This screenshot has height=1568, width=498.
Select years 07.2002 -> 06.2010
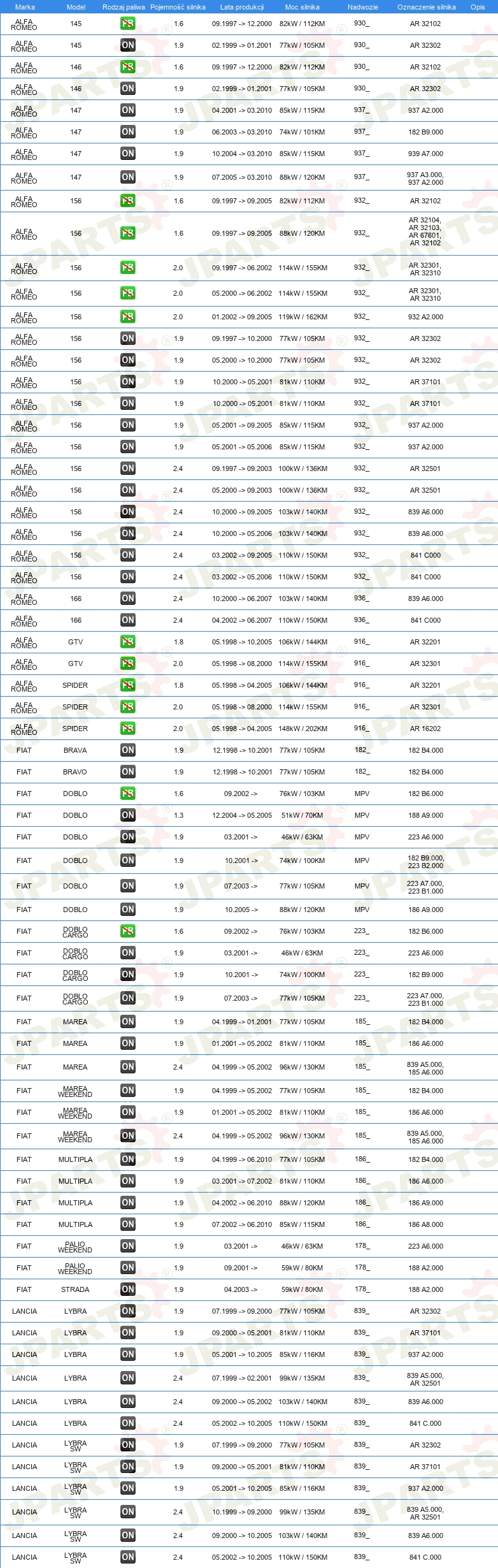[242, 1224]
